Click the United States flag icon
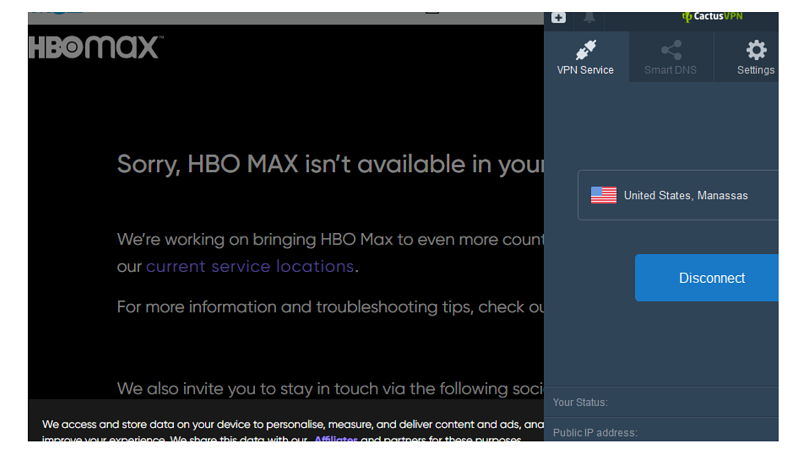Image resolution: width=806 pixels, height=453 pixels. pos(603,195)
